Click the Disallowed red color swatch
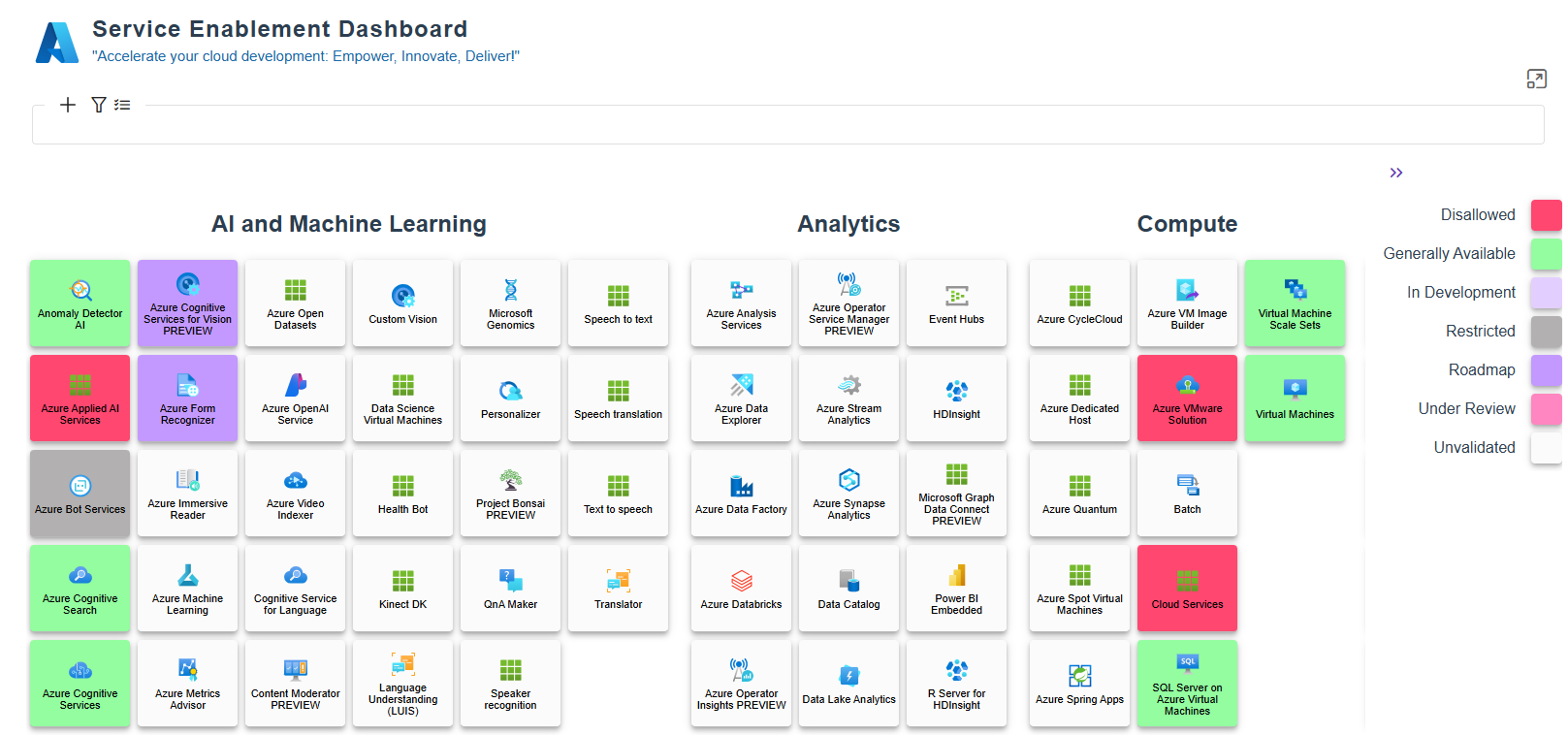 click(x=1546, y=215)
